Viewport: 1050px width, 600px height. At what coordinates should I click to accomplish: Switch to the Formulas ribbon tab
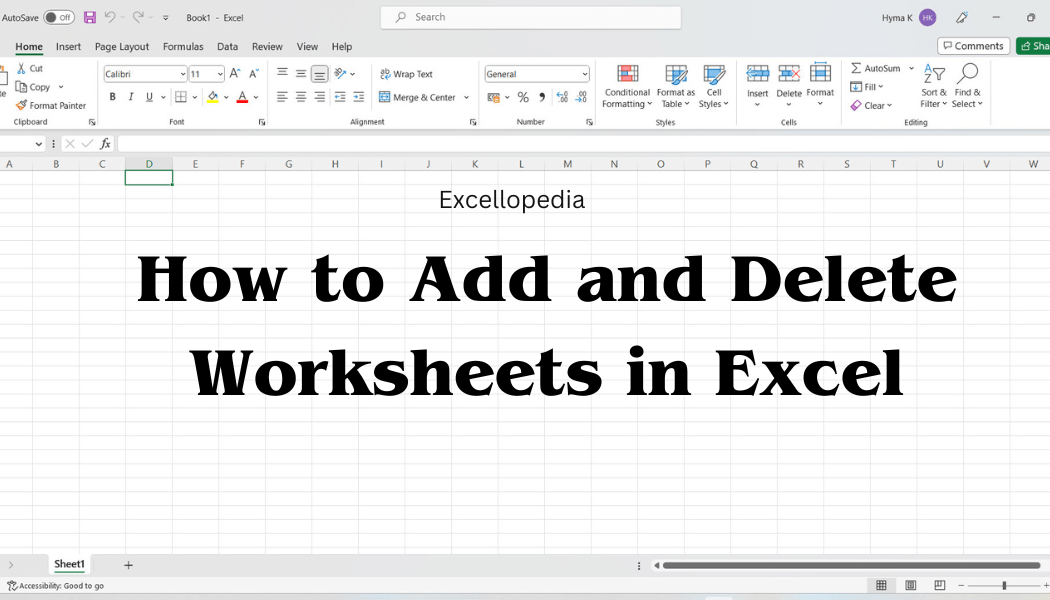[x=183, y=46]
